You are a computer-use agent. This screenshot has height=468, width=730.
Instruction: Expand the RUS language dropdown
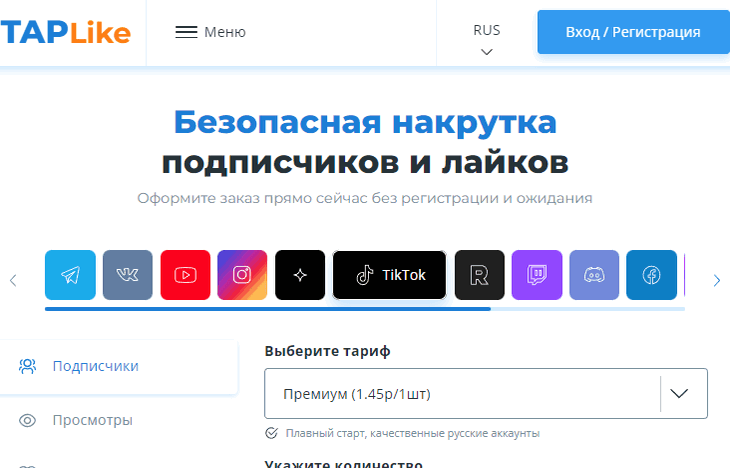(487, 39)
